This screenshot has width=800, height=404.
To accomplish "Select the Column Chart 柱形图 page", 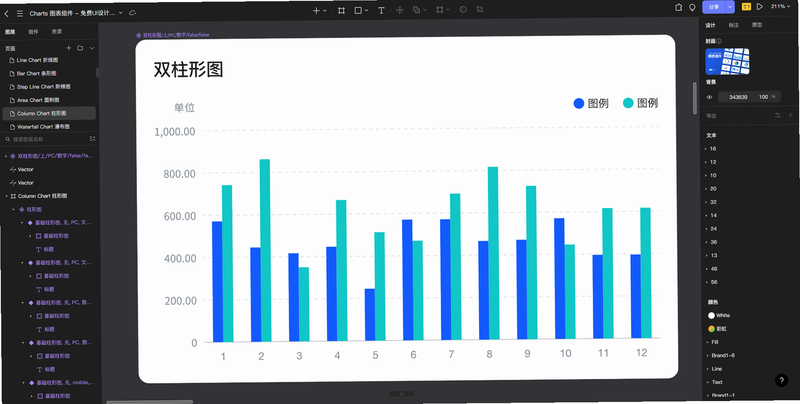I will 49,113.
